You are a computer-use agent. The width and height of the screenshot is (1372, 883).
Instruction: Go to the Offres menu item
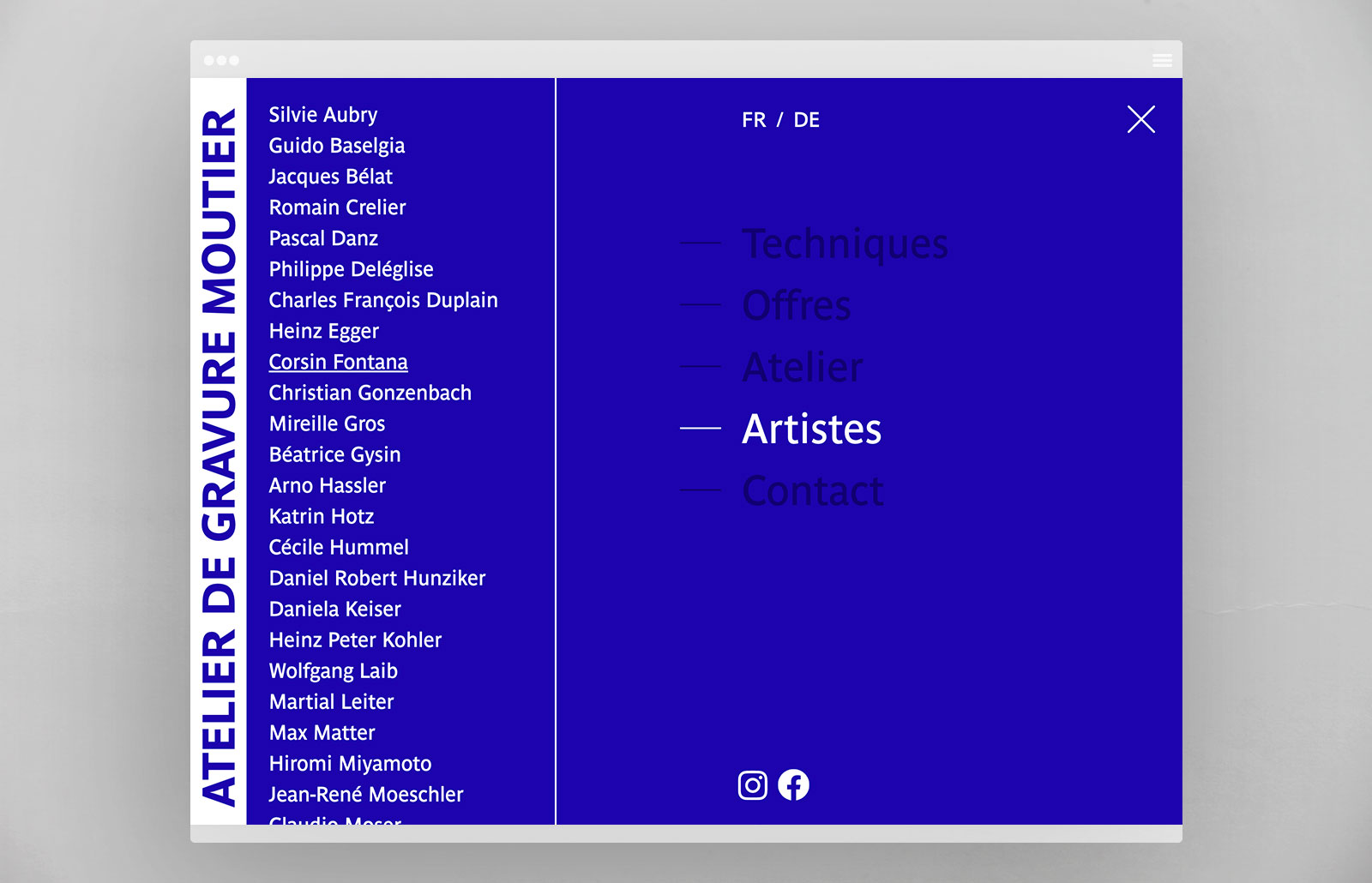click(x=797, y=305)
